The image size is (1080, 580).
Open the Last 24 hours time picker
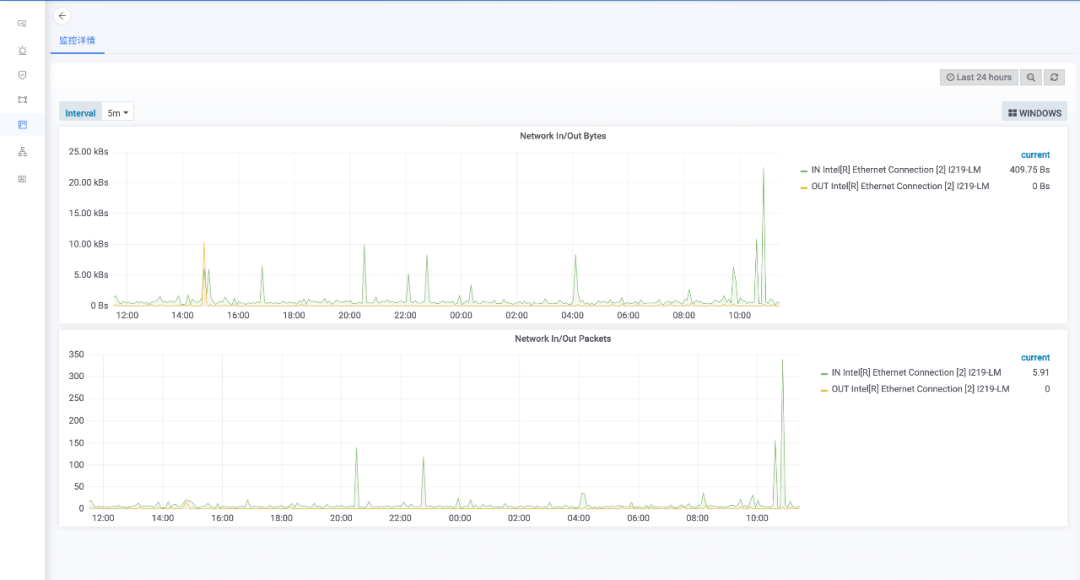coord(978,77)
